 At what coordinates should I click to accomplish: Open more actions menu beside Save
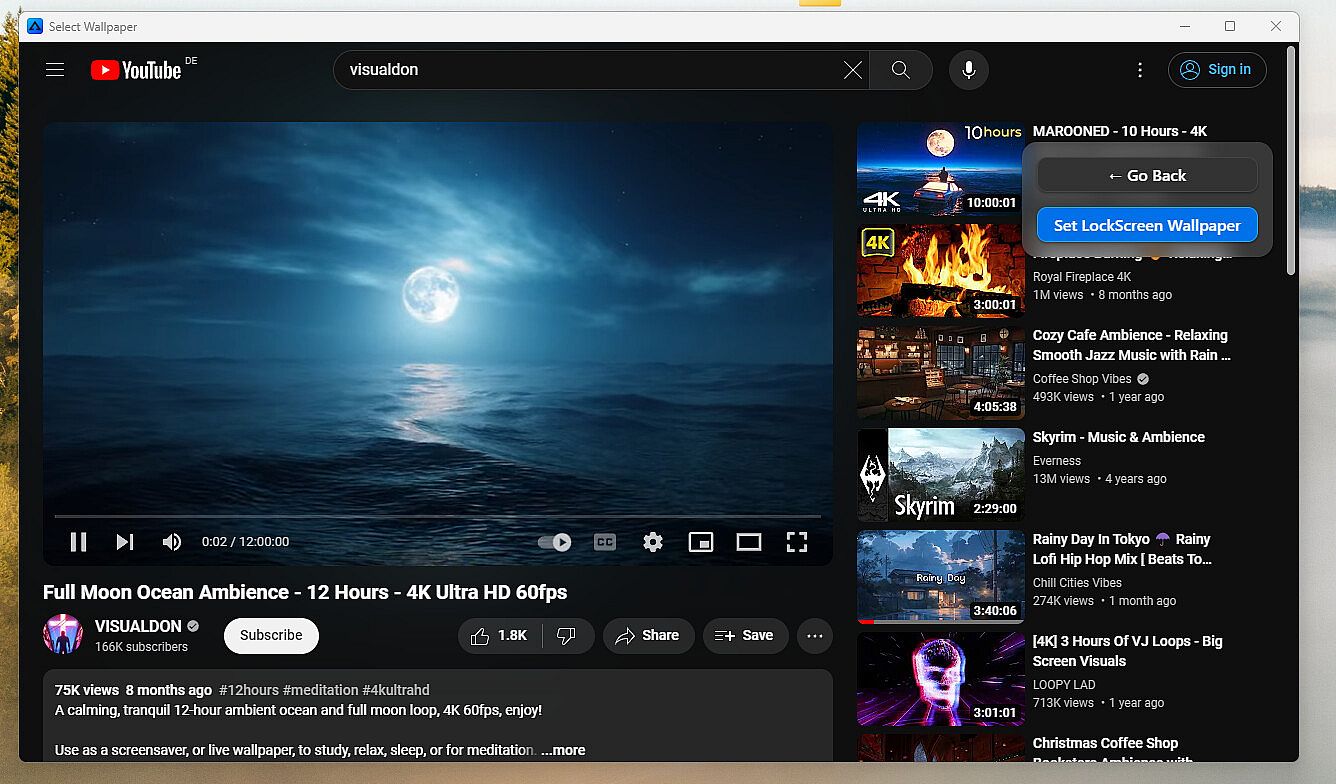tap(814, 636)
